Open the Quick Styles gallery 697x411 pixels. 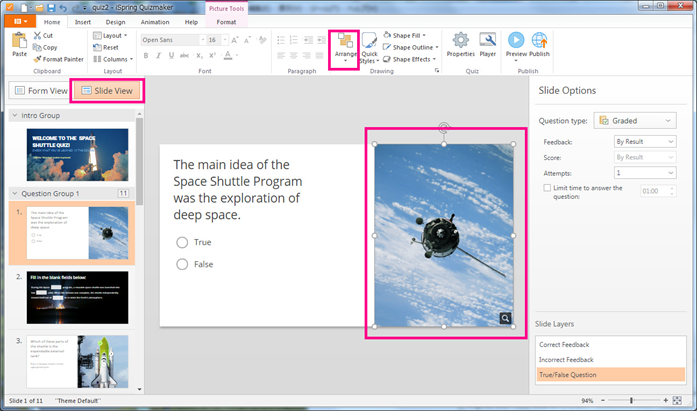[369, 48]
